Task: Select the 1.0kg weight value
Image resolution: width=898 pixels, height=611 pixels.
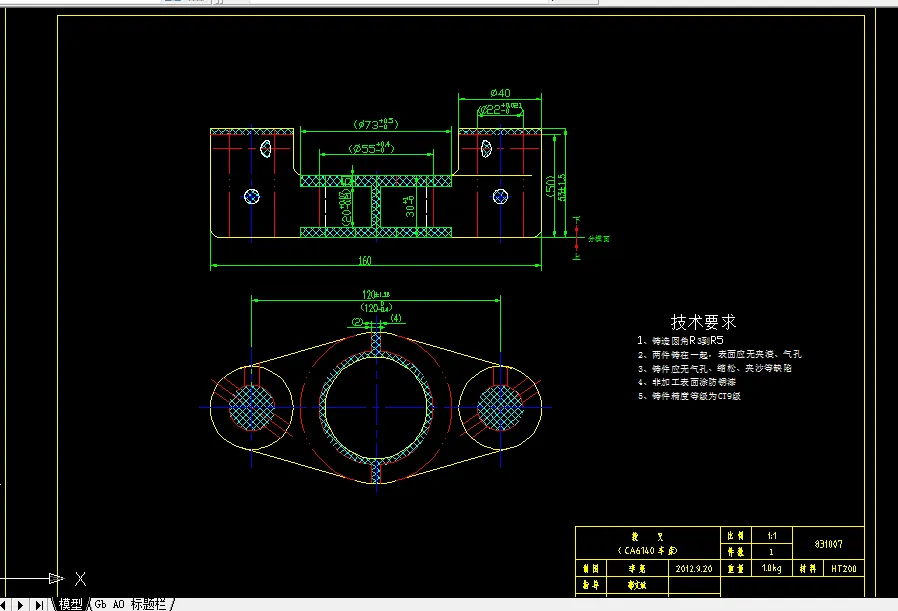Action: [772, 569]
